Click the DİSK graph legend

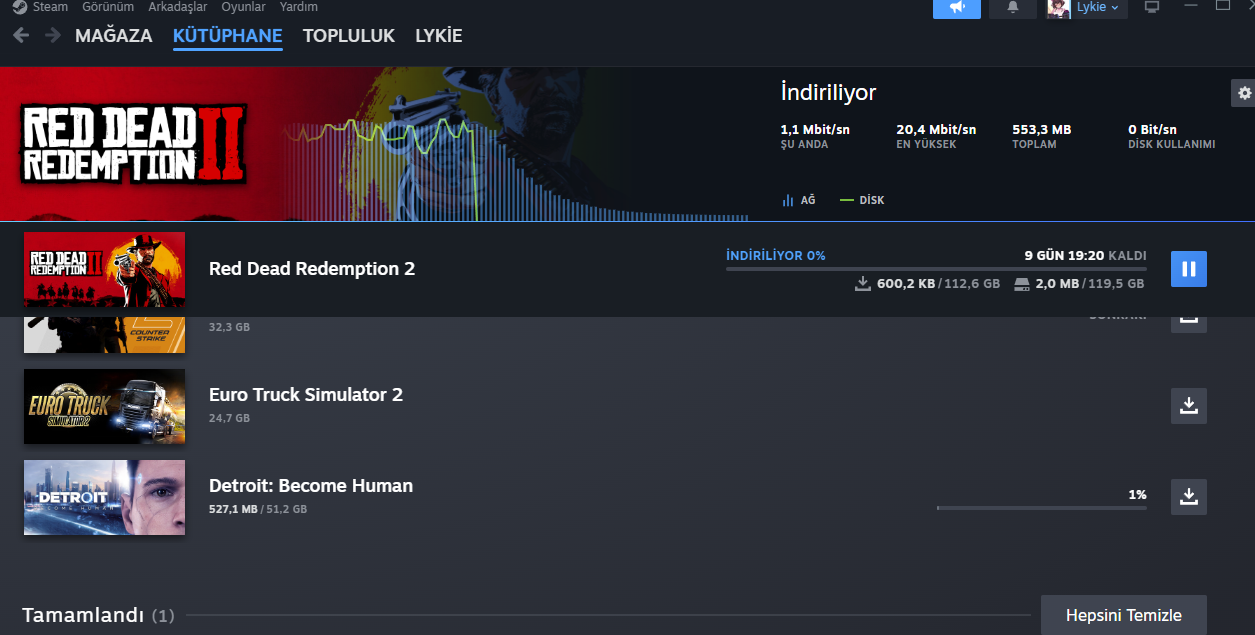point(862,200)
